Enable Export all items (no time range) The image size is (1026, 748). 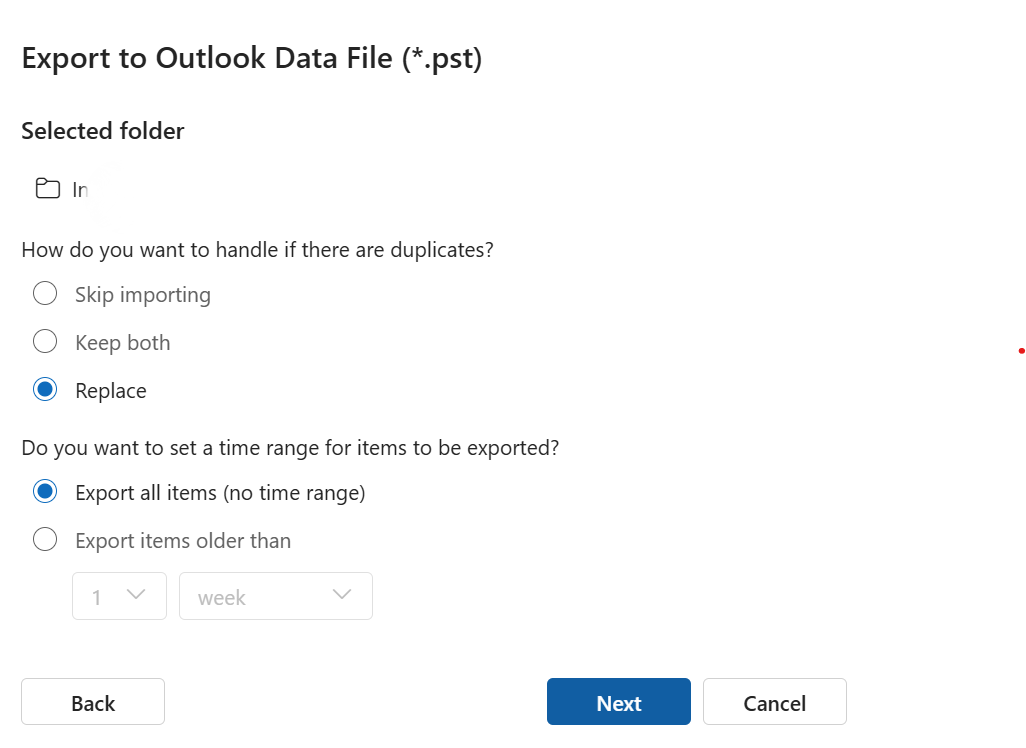45,492
